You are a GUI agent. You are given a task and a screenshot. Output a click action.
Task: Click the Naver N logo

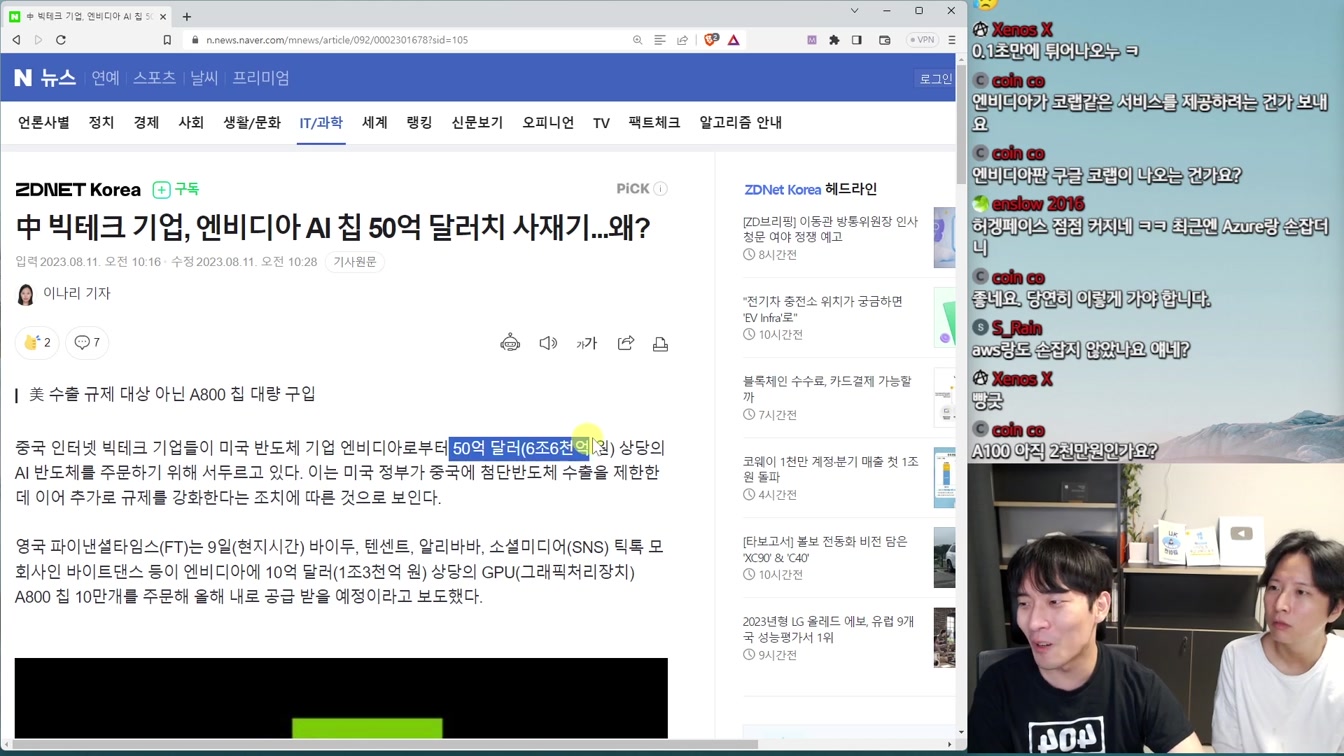point(23,77)
